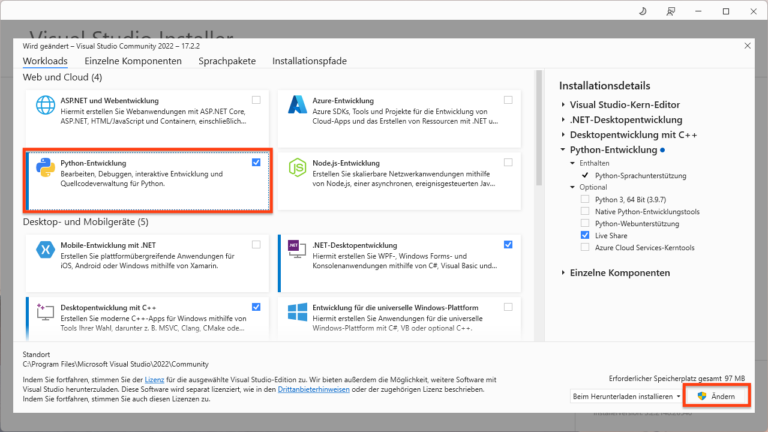Enable Native Python-Entwicklungstools option
Screen dimensions: 768x432
585,211
